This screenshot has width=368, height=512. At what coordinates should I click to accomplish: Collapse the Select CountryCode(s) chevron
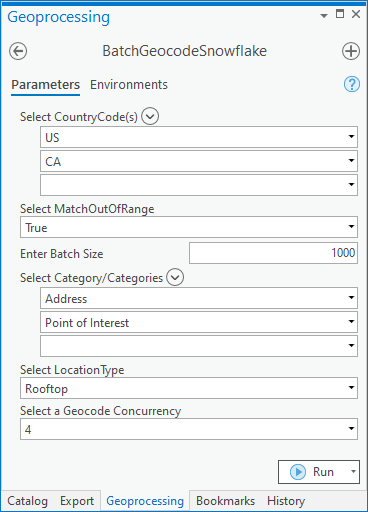click(x=150, y=116)
